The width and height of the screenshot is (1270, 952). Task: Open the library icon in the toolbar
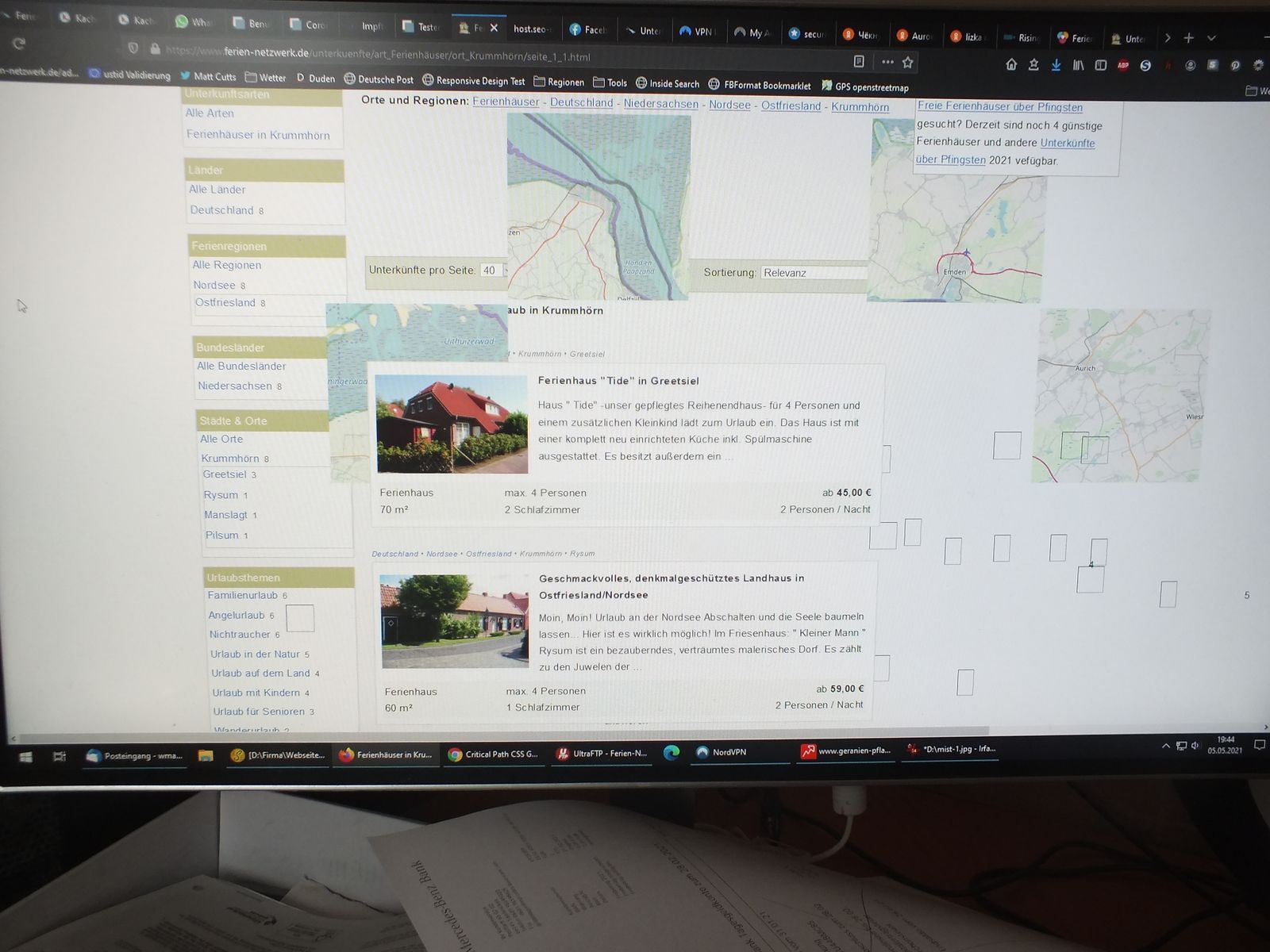[1078, 65]
